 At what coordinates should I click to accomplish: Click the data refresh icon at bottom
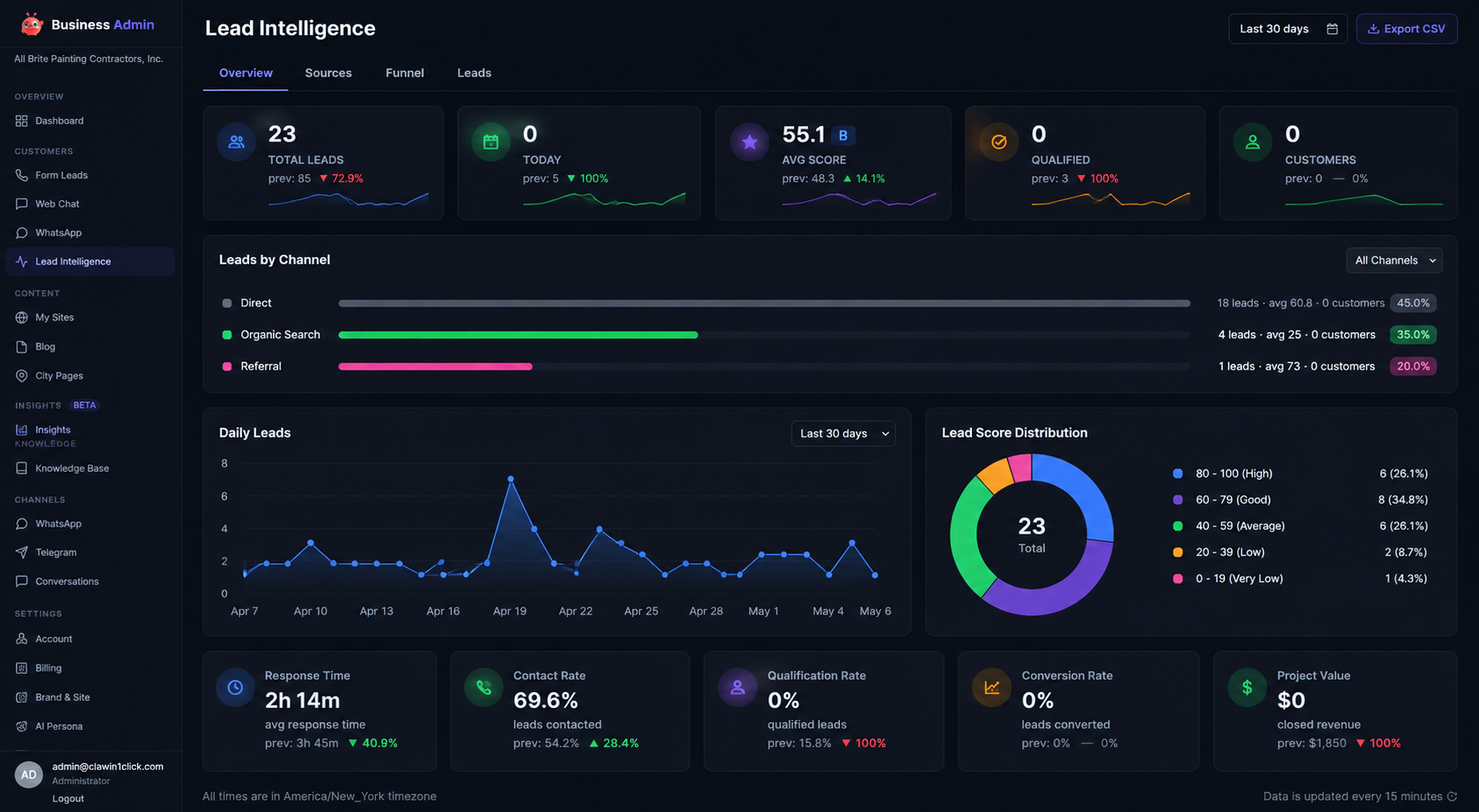point(1452,796)
